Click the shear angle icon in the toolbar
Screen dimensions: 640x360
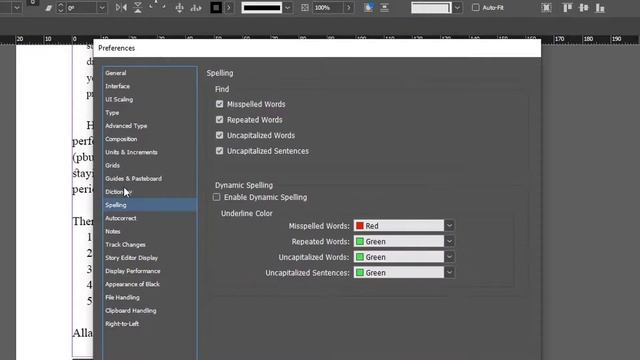(x=48, y=8)
